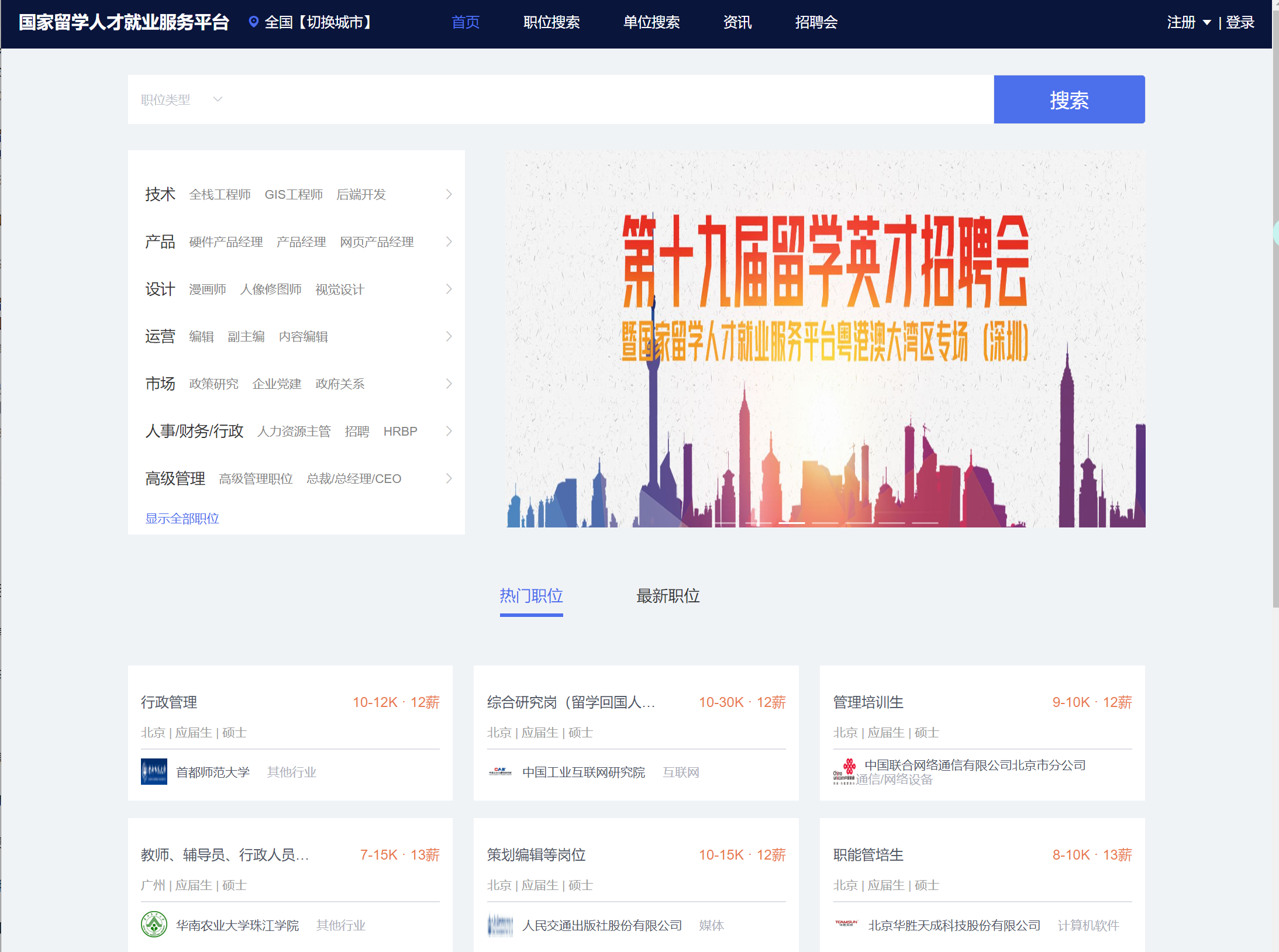This screenshot has width=1279, height=952.
Task: Expand the 技术 category with its chevron
Action: [x=449, y=194]
